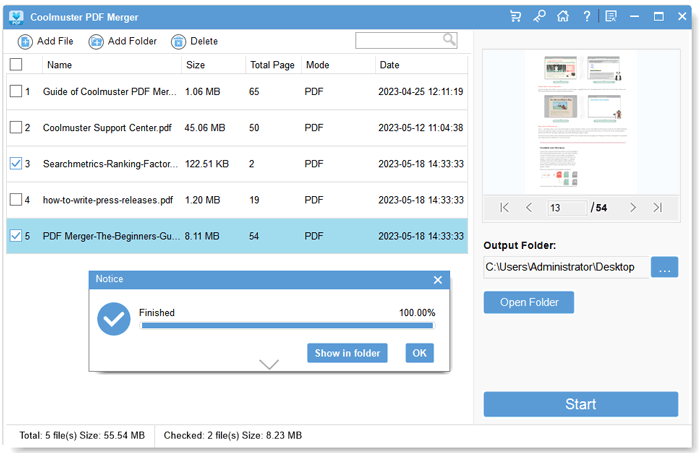Toggle the select-all header checkbox
The height and width of the screenshot is (453, 700).
click(x=16, y=64)
